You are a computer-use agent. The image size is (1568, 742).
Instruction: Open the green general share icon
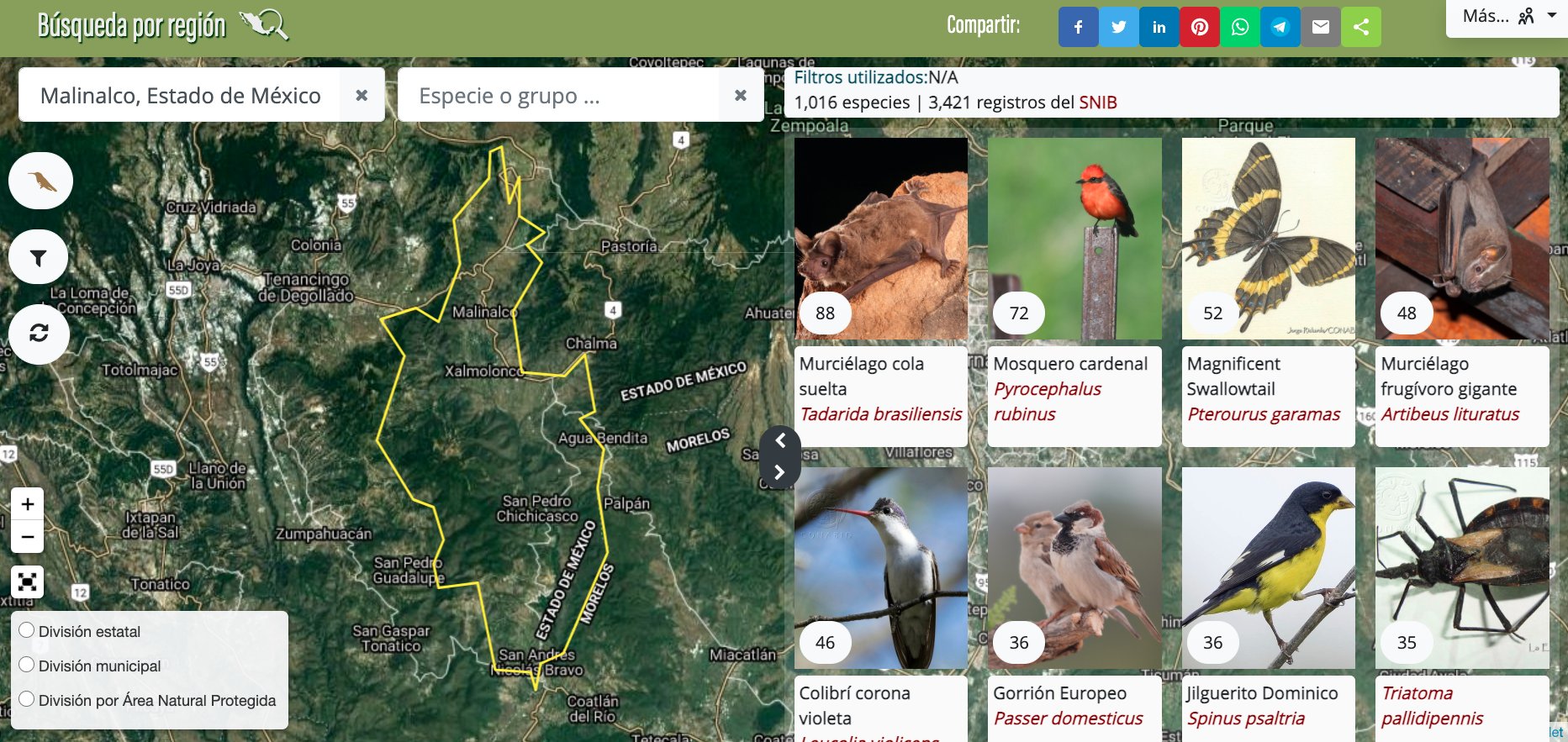(x=1361, y=27)
